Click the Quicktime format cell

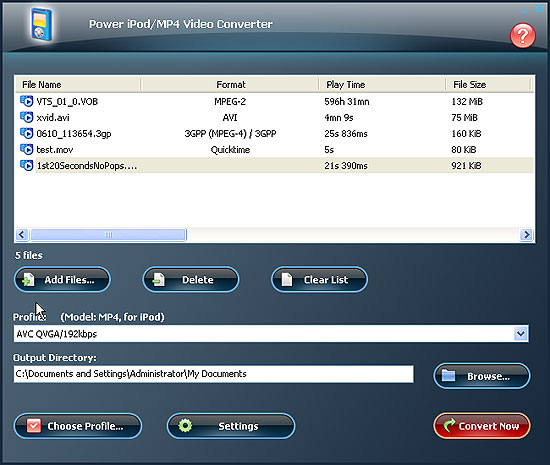pyautogui.click(x=230, y=150)
